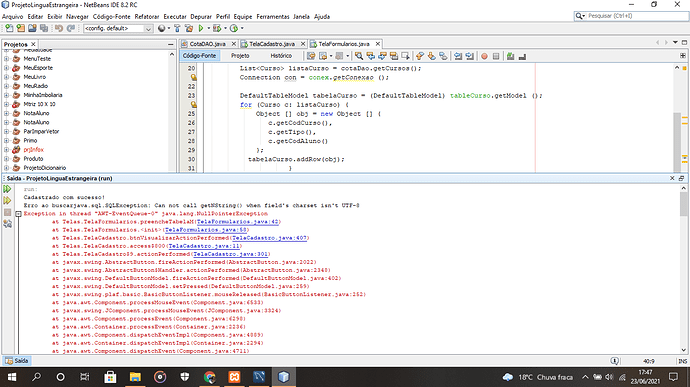This screenshot has width=690, height=387.
Task: Click Clean and Build Project icon
Action: click(189, 28)
